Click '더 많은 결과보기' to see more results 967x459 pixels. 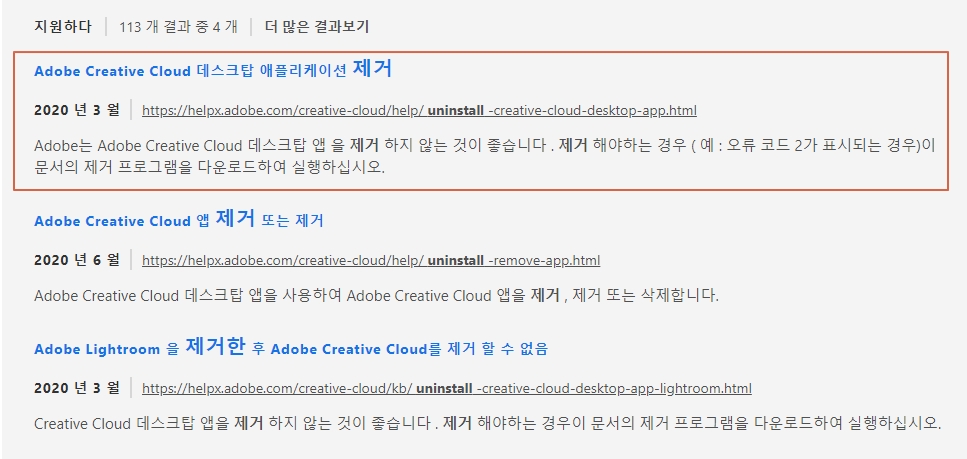(x=316, y=27)
